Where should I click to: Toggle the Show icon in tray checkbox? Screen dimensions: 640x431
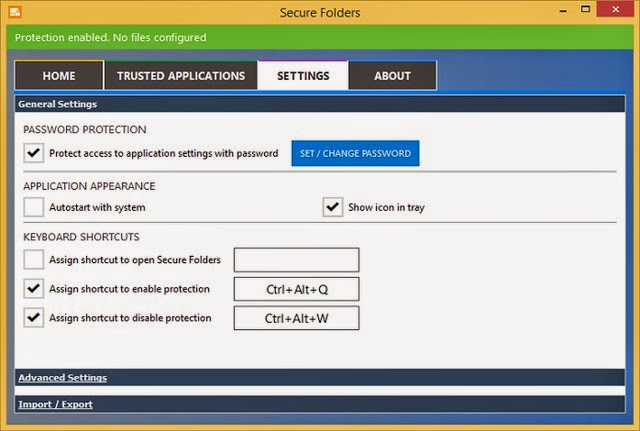333,207
